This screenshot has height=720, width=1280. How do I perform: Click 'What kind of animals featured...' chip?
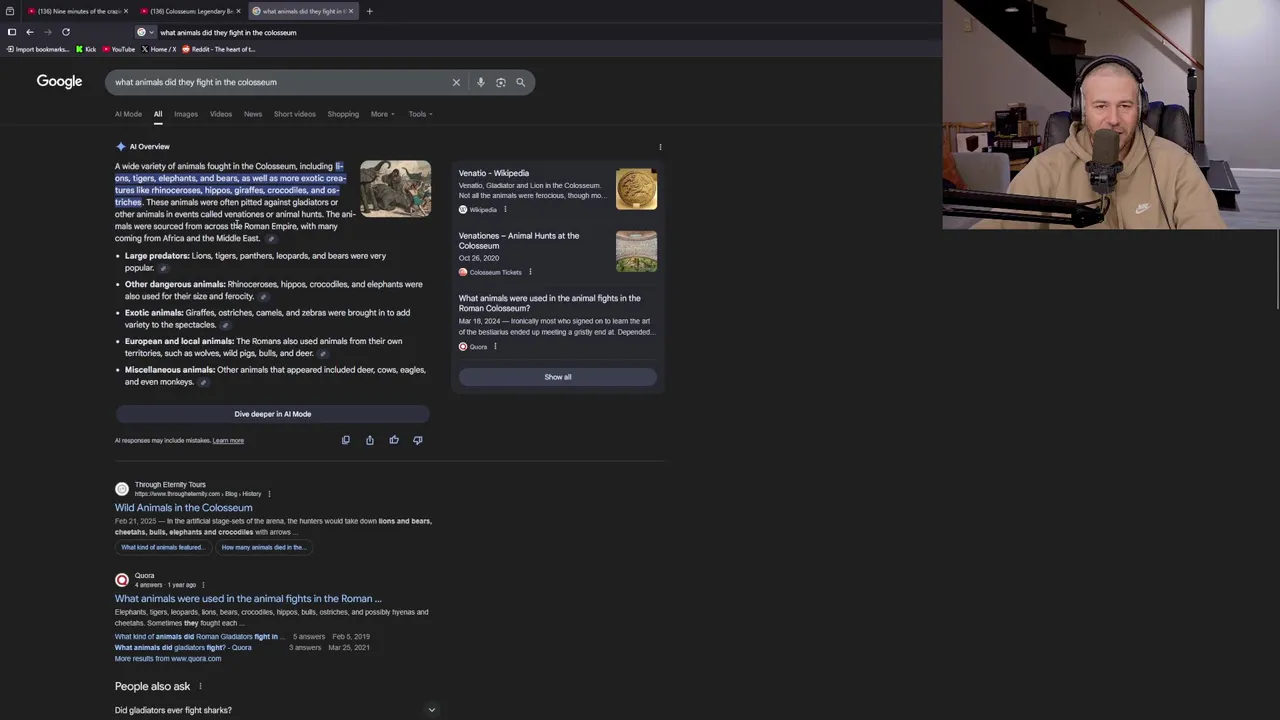coord(162,548)
